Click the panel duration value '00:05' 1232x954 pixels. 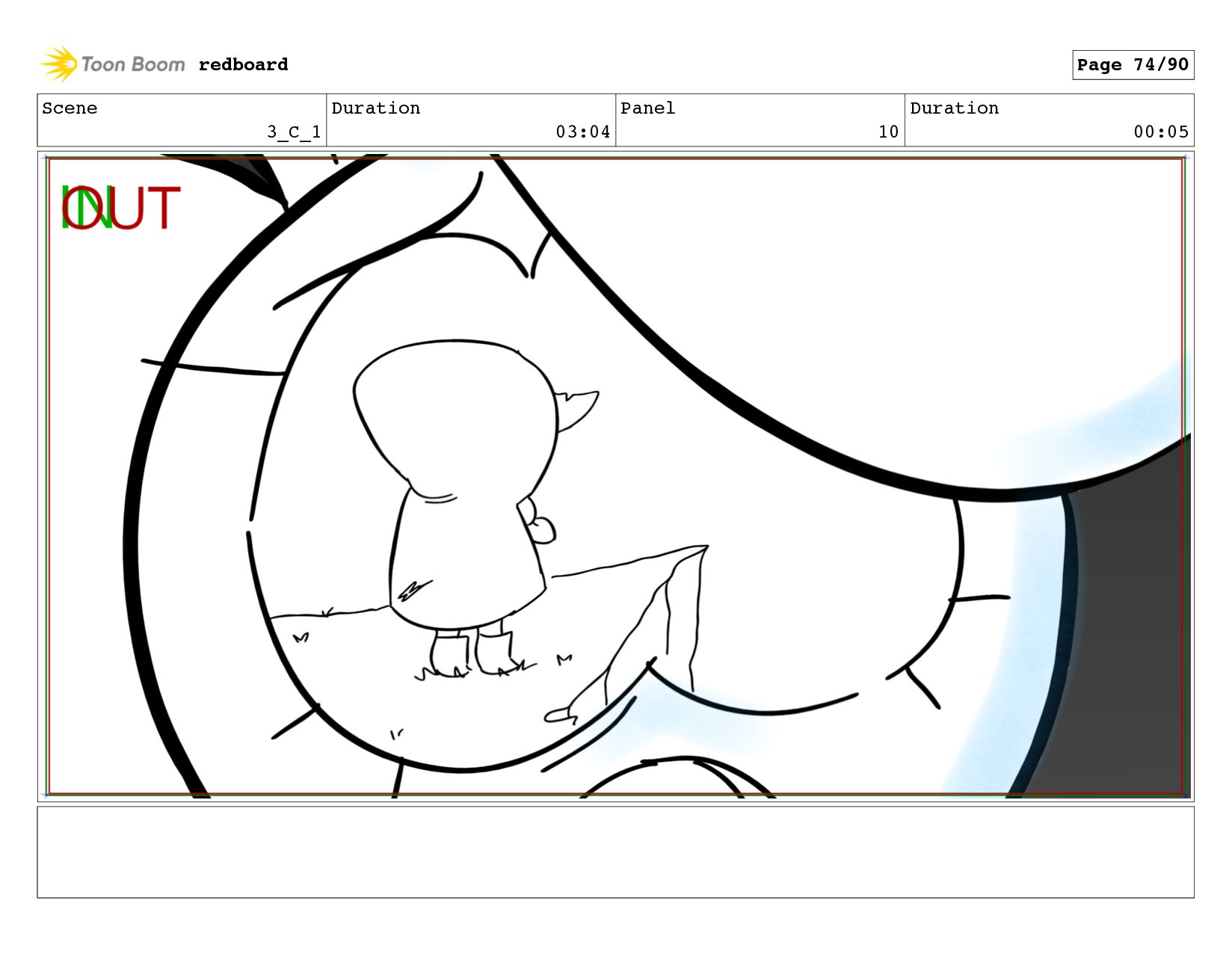tap(1161, 132)
